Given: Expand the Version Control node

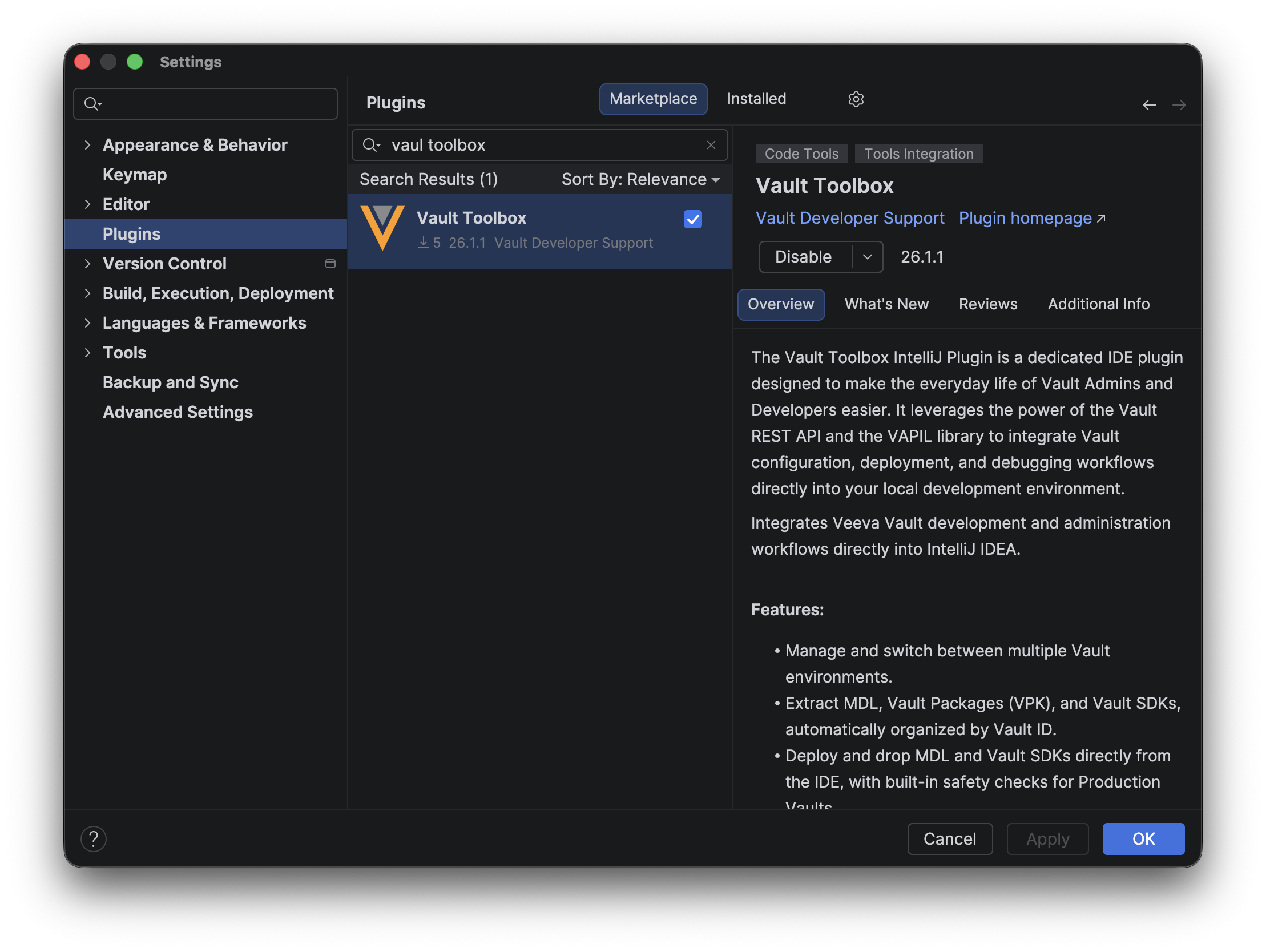Looking at the screenshot, I should point(87,264).
